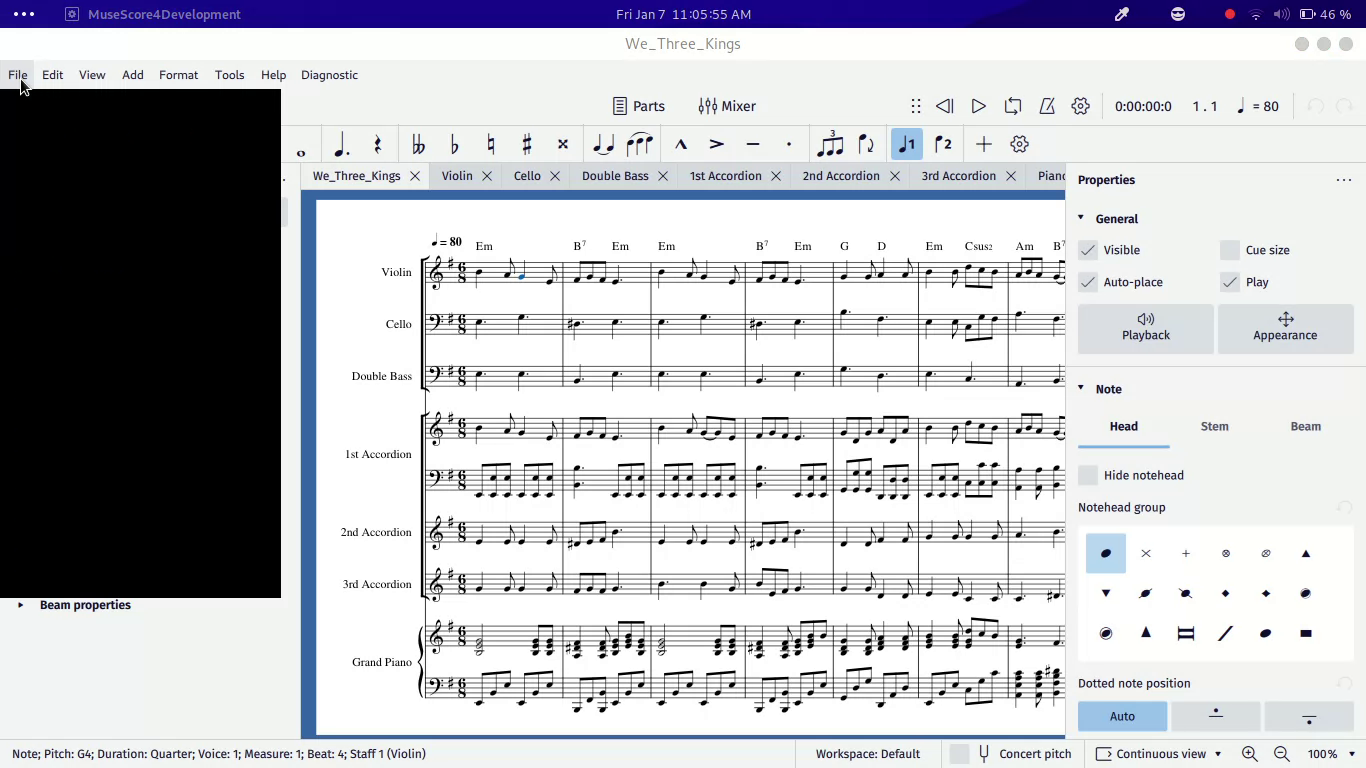The image size is (1366, 768).
Task: Open the system volume indicator
Action: pyautogui.click(x=1282, y=14)
